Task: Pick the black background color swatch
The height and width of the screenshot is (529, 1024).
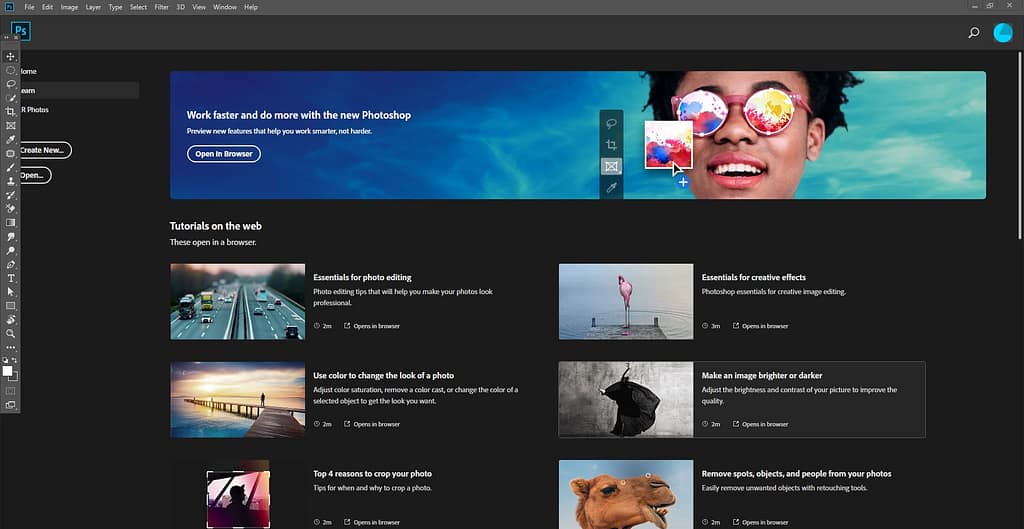Action: (16, 378)
